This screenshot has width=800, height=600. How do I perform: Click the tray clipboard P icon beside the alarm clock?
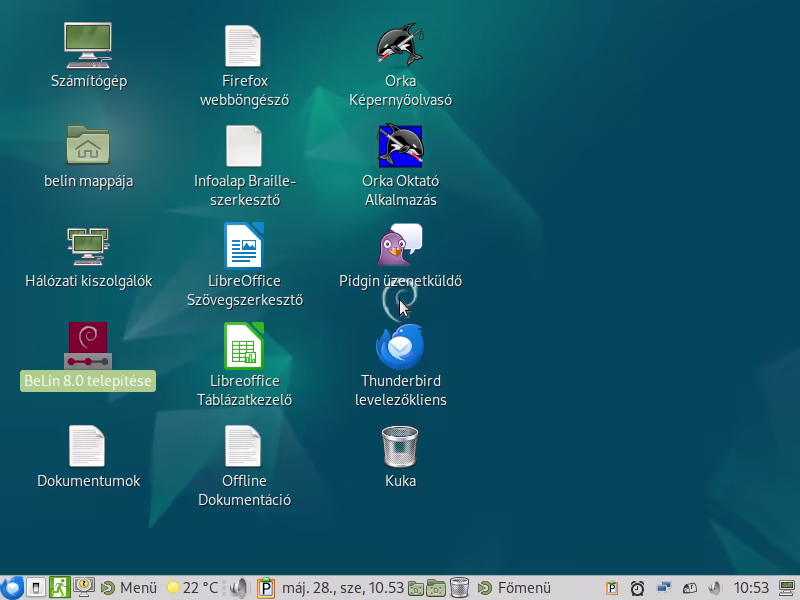(611, 588)
